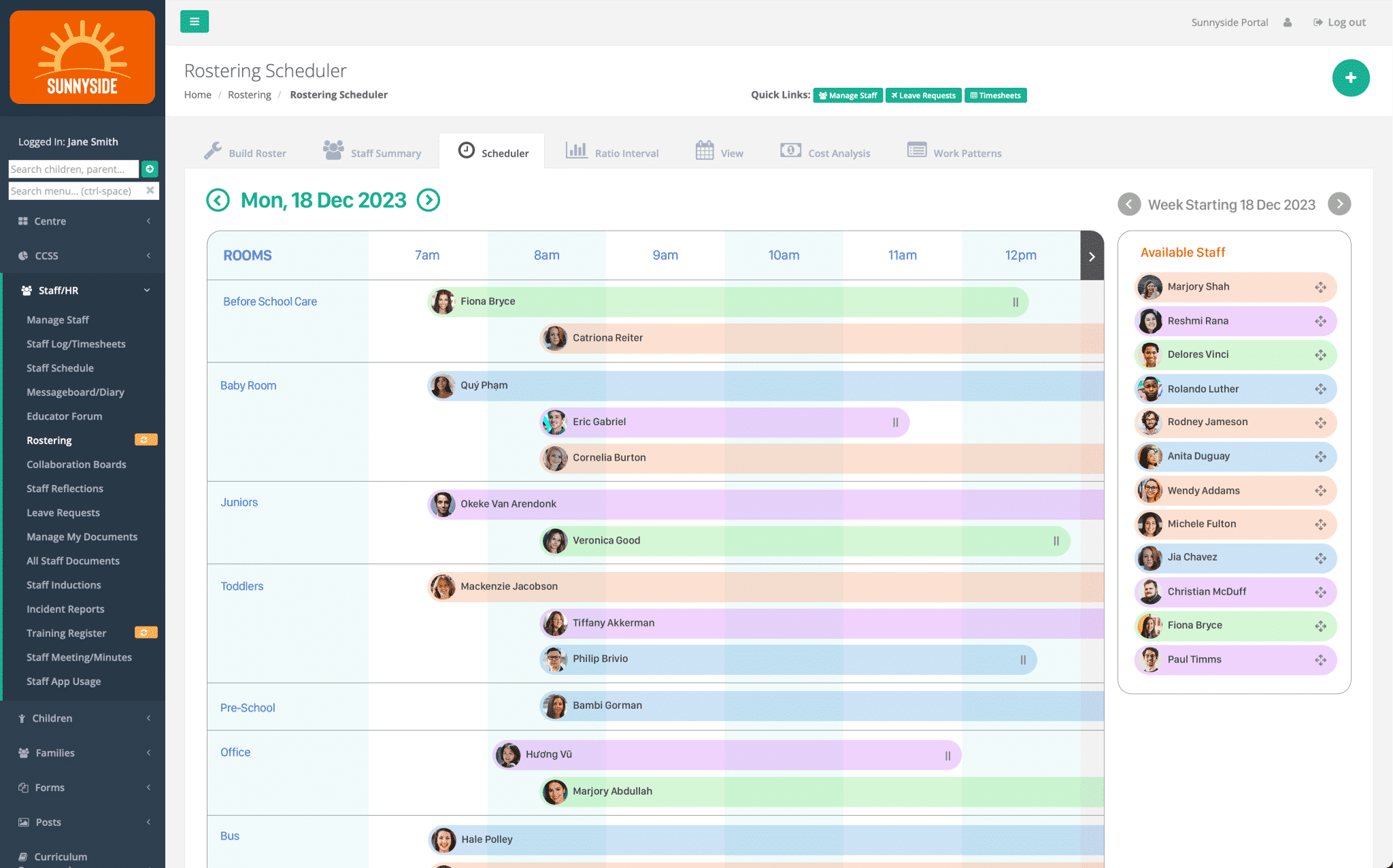
Task: Open the sidebar hamburger menu
Action: [195, 21]
